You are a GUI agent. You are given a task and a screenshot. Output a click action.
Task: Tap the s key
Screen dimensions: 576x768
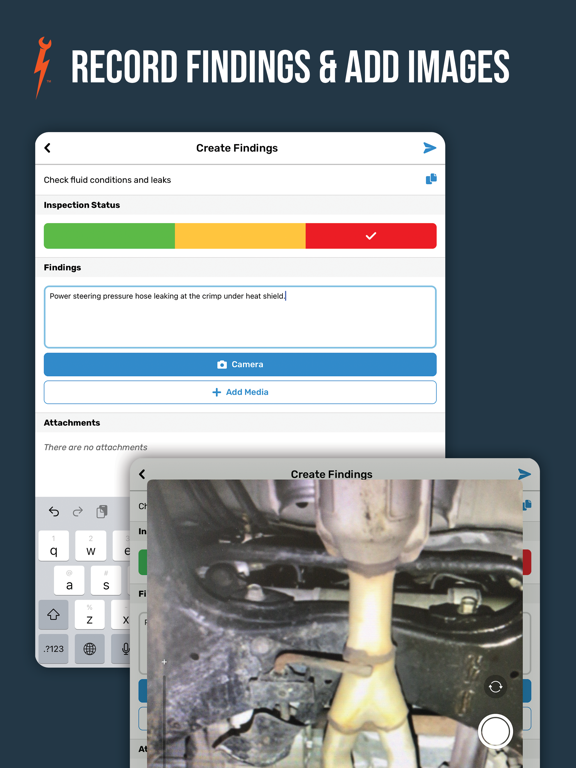pyautogui.click(x=106, y=580)
